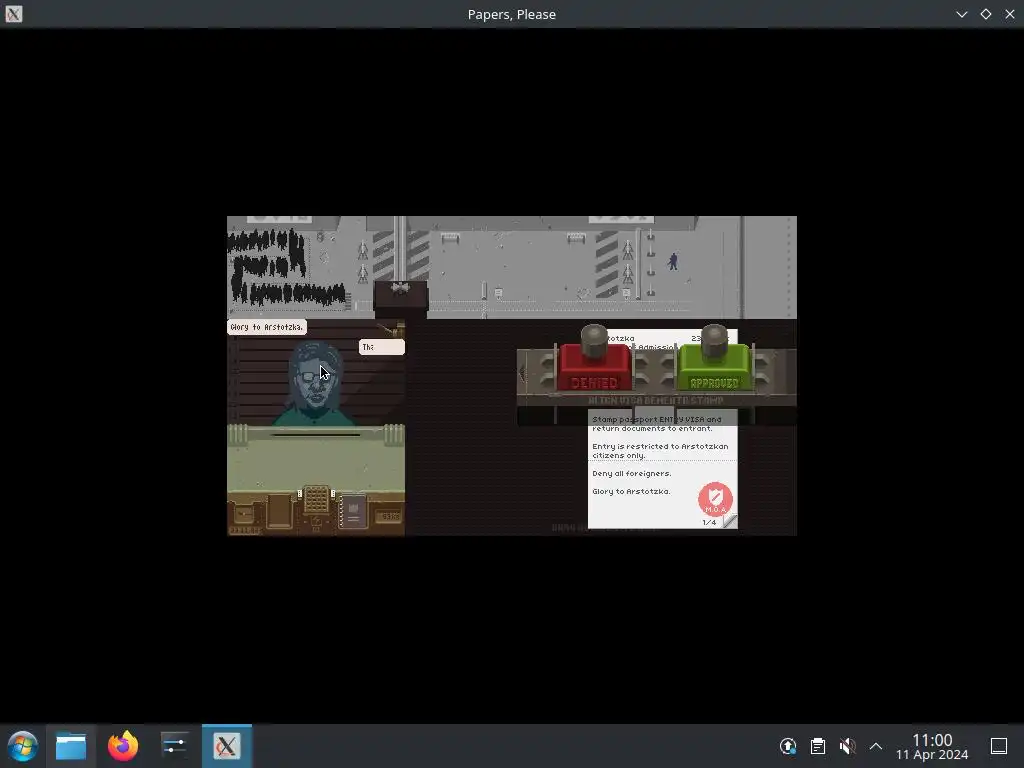Select the Papers, Please taskbar entry
Screen dimensions: 1024x768
click(227, 746)
